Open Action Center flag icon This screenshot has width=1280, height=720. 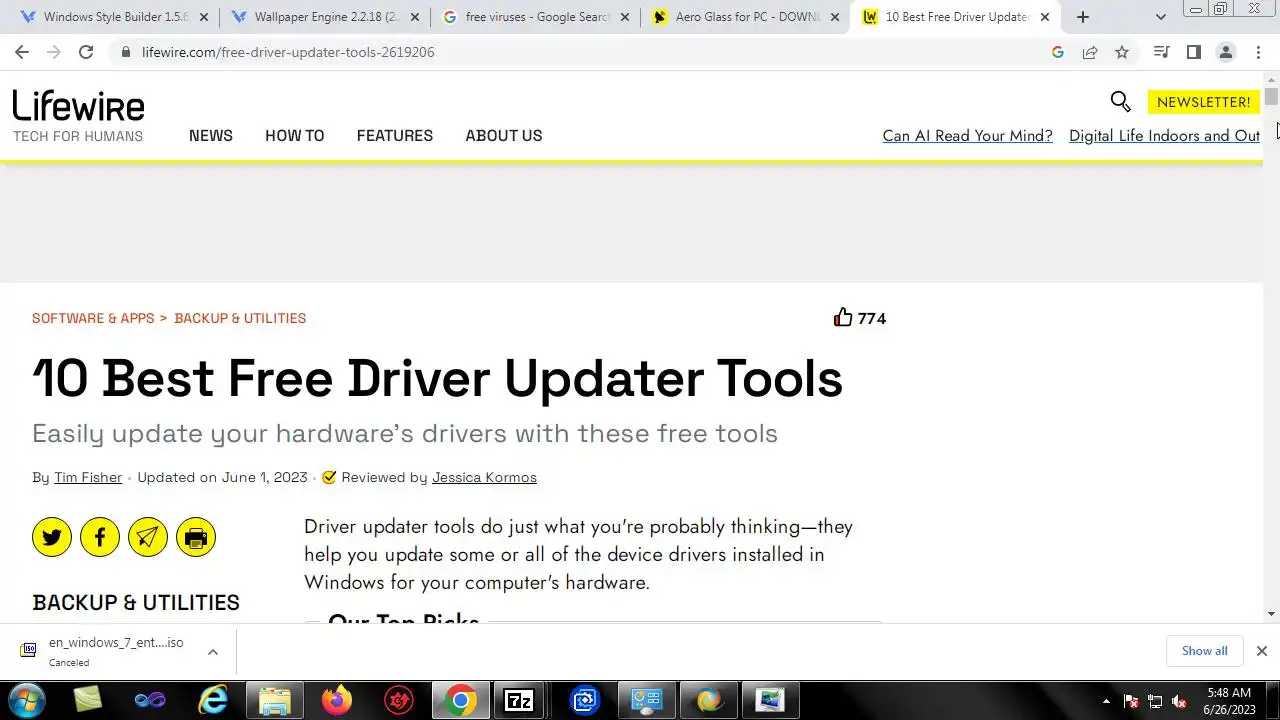[1131, 702]
